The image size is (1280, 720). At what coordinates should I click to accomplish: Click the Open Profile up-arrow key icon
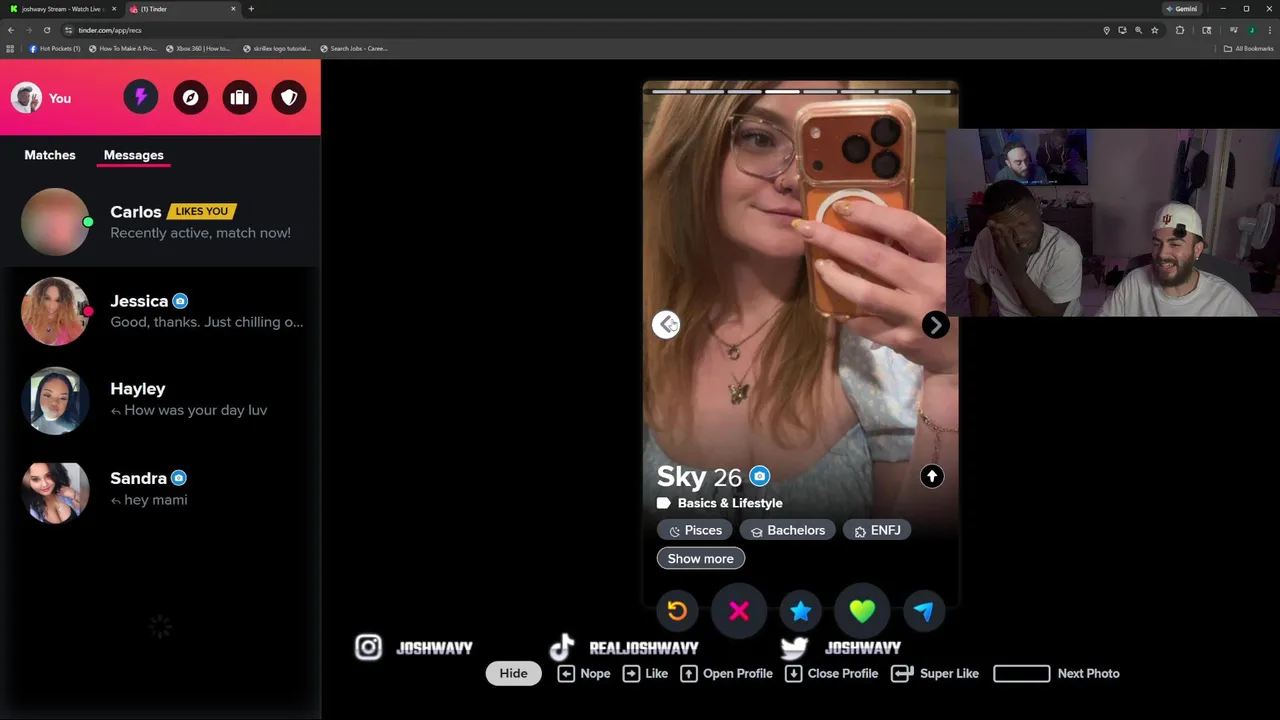pos(689,673)
